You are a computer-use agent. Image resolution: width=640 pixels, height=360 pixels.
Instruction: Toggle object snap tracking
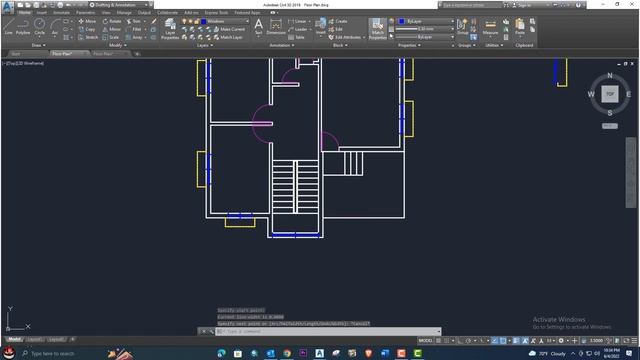click(x=495, y=340)
